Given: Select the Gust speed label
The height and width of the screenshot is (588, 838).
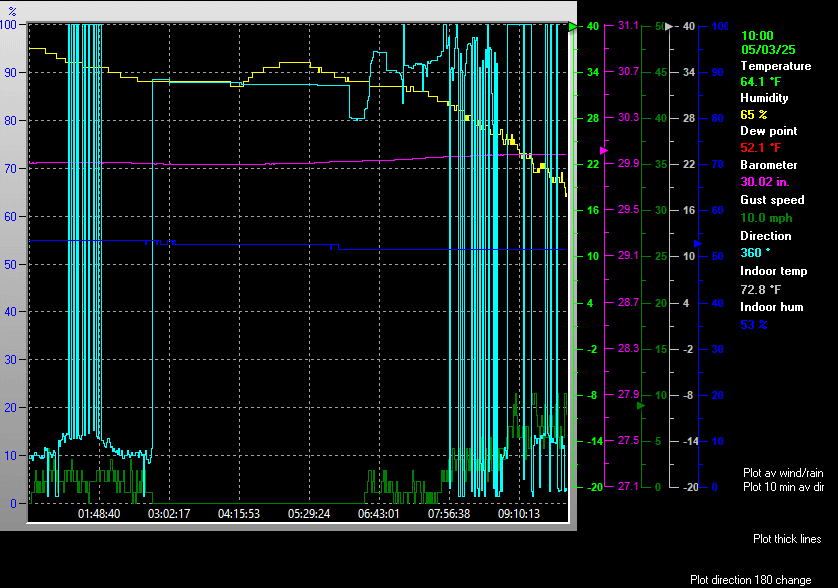Looking at the screenshot, I should coord(772,200).
